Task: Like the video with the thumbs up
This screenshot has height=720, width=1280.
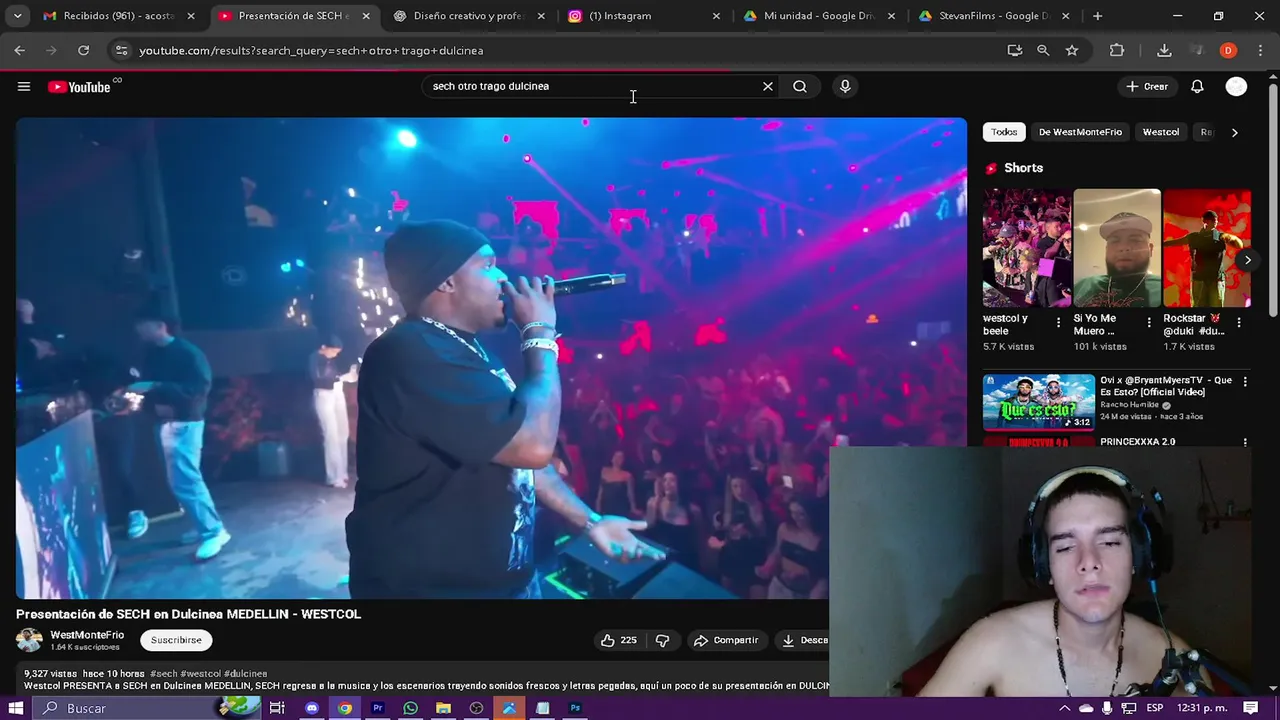Action: (x=618, y=640)
